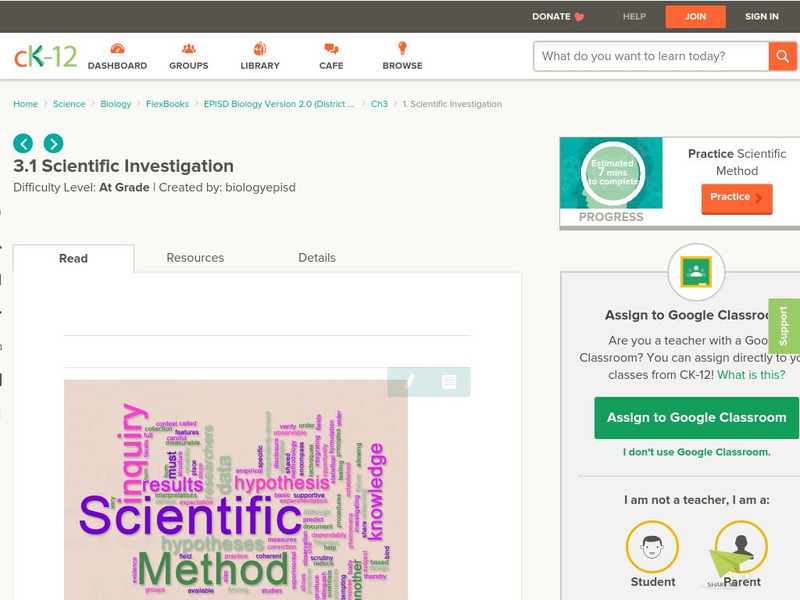Open the green Support side tab
Image resolution: width=800 pixels, height=600 pixels.
[x=783, y=326]
